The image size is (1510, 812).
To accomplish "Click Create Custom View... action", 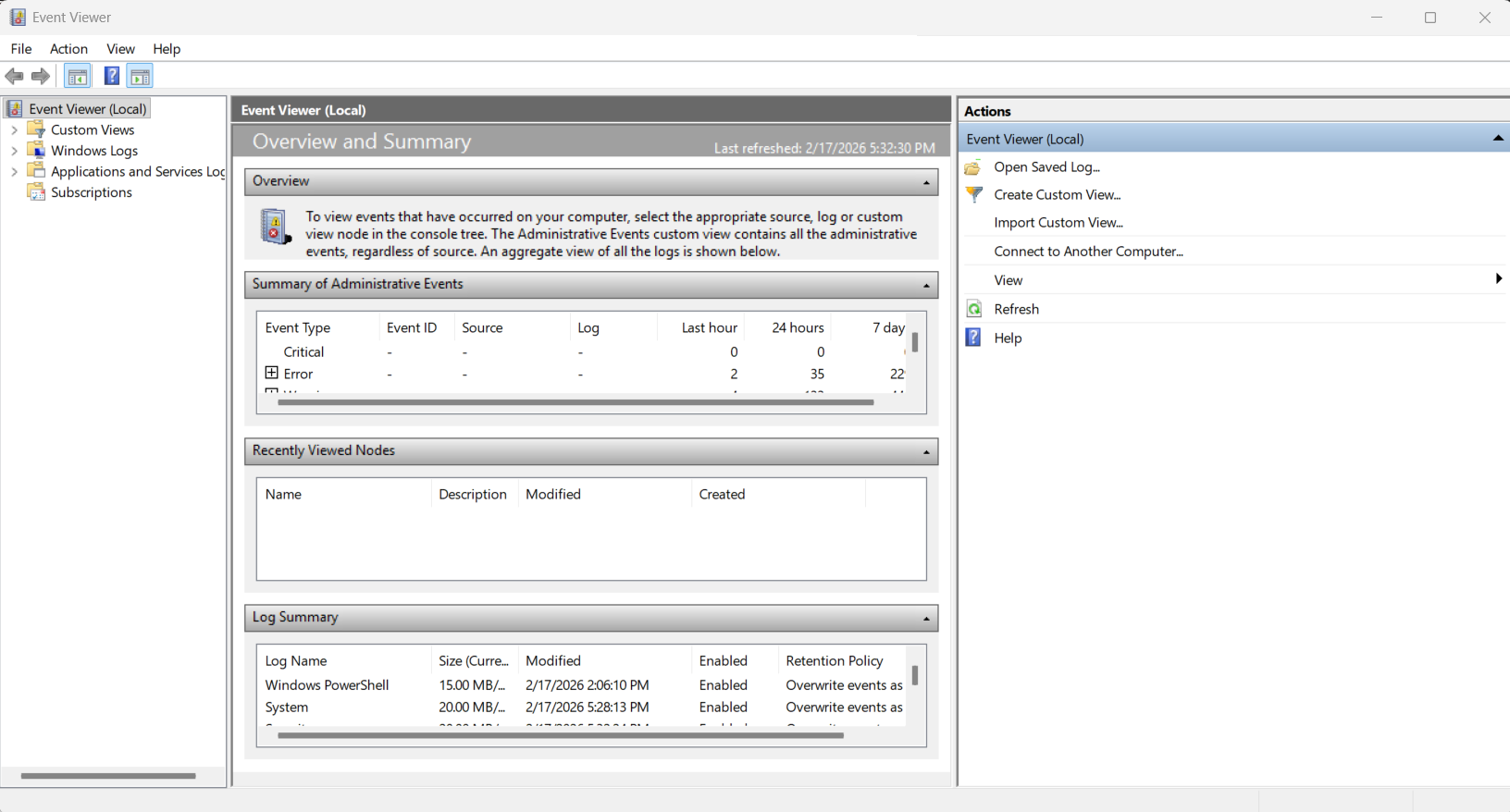I will click(1057, 195).
